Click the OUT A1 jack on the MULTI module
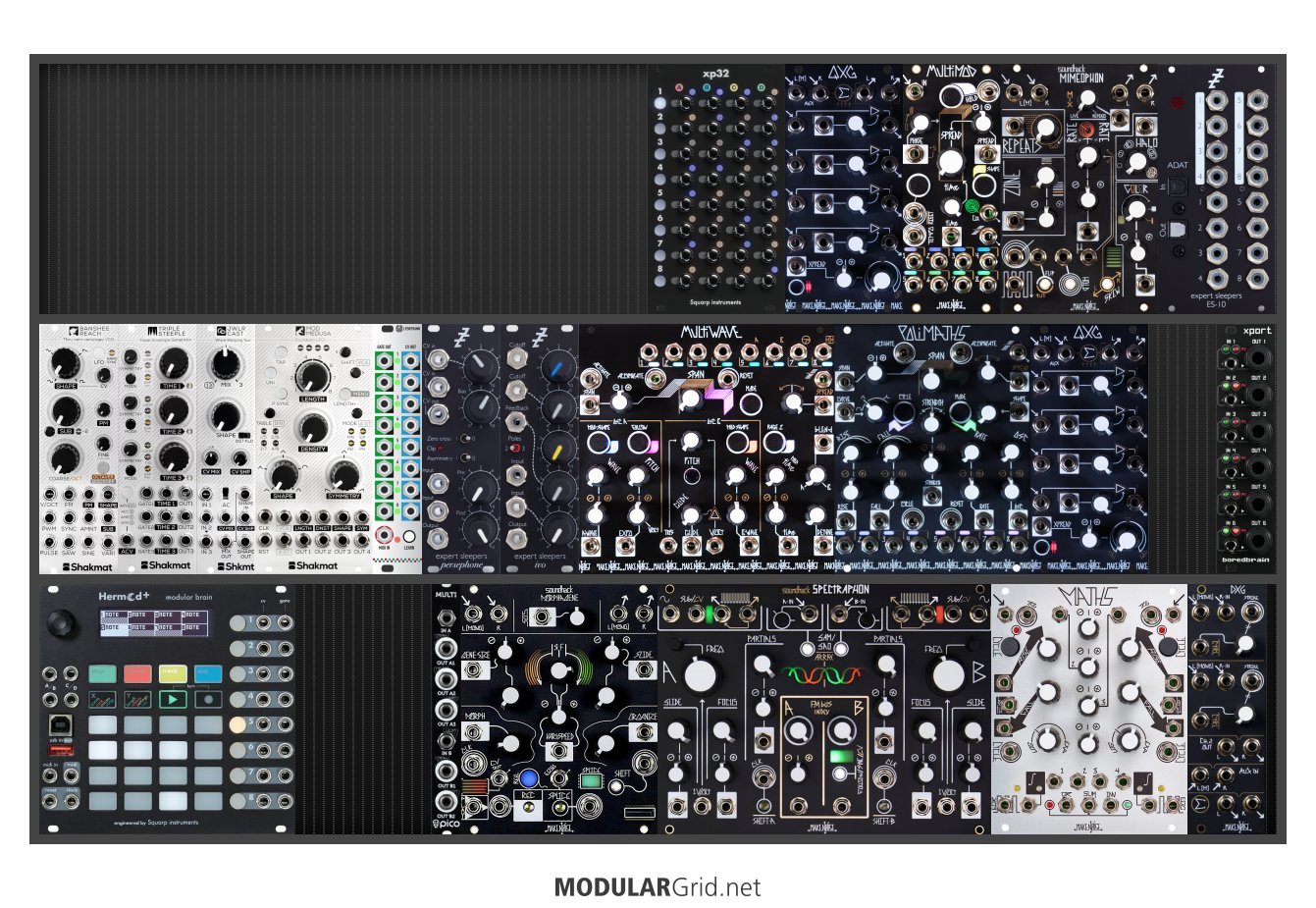The image size is (1316, 908). 447,648
